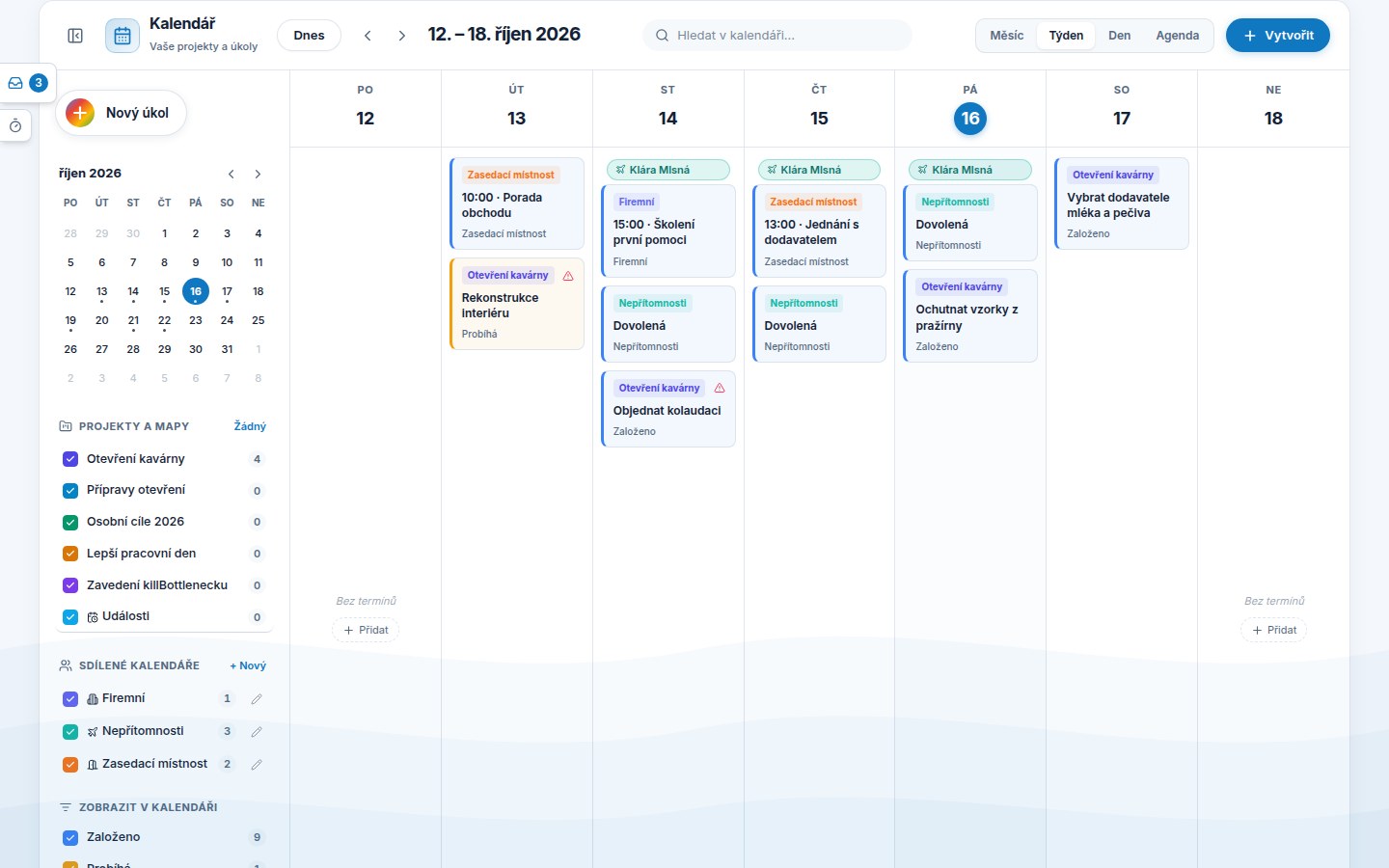Edit the Firemní shared calendar pencil icon
The image size is (1389, 868).
point(257,698)
